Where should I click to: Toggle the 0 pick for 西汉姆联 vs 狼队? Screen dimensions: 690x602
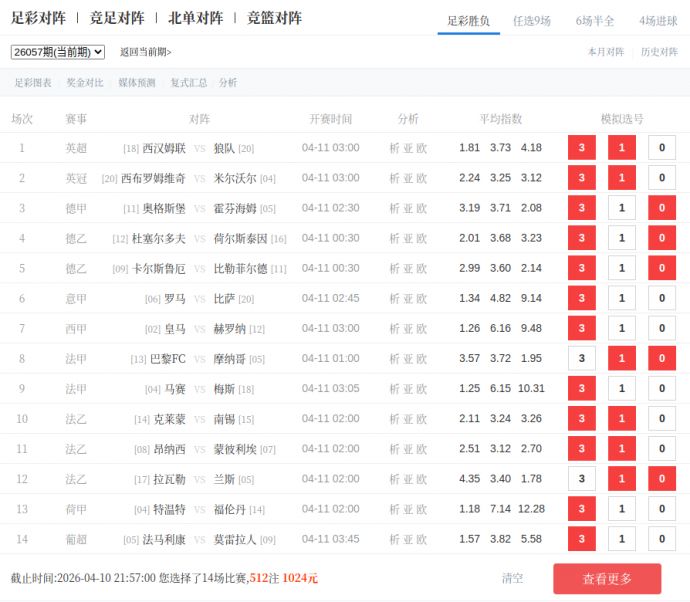661,148
